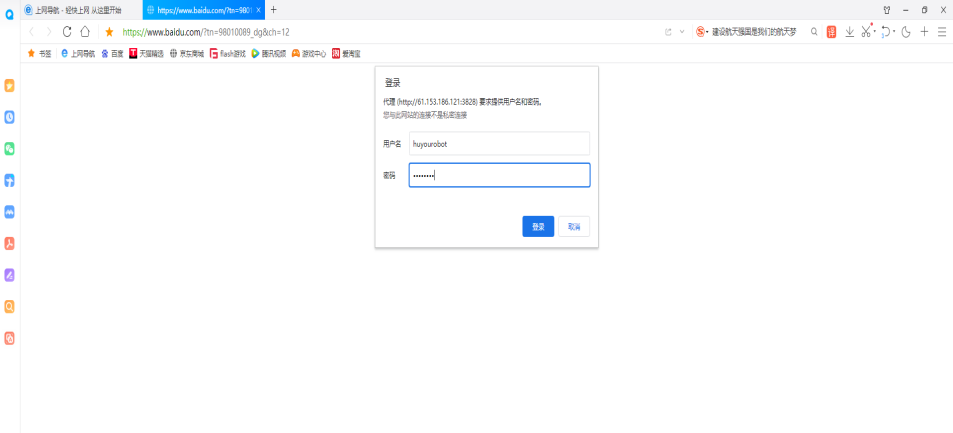
Task: Open the 书签 bookmarks button
Action: click(40, 54)
